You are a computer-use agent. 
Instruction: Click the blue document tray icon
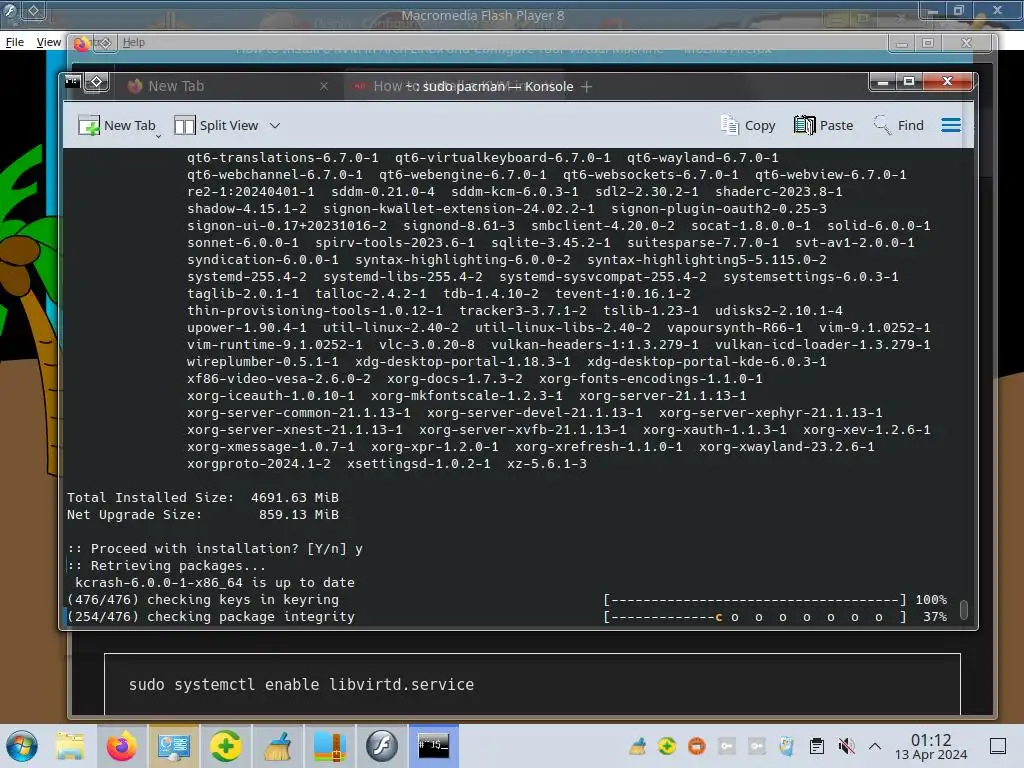[x=786, y=746]
